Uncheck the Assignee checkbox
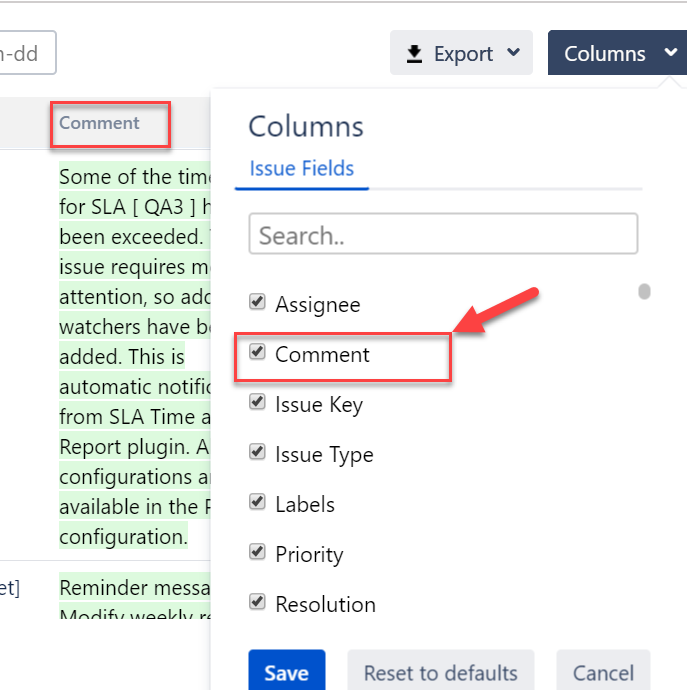 point(257,302)
